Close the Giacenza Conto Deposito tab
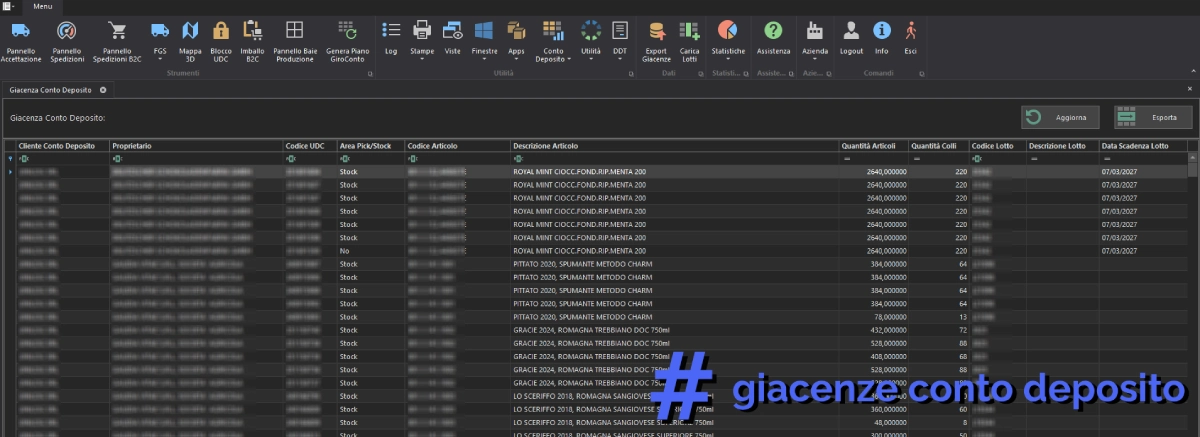1200x437 pixels. point(103,90)
